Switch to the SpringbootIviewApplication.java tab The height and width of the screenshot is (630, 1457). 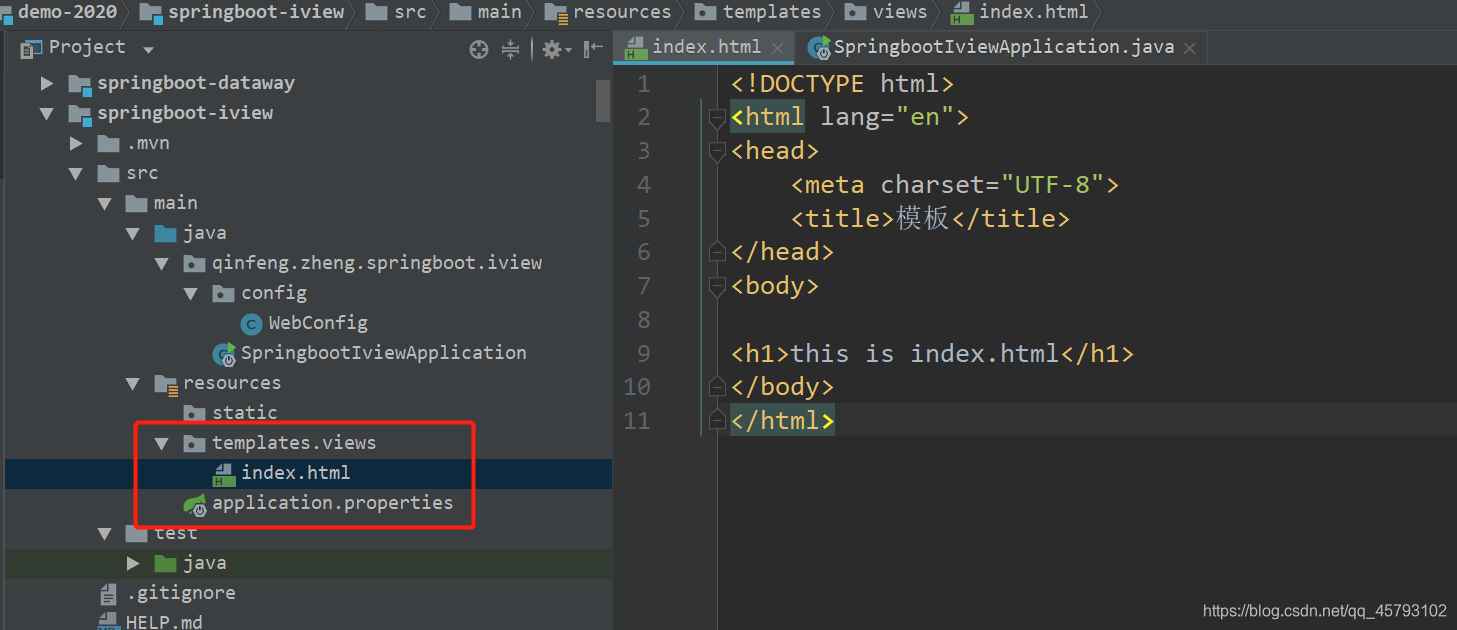tap(1003, 47)
